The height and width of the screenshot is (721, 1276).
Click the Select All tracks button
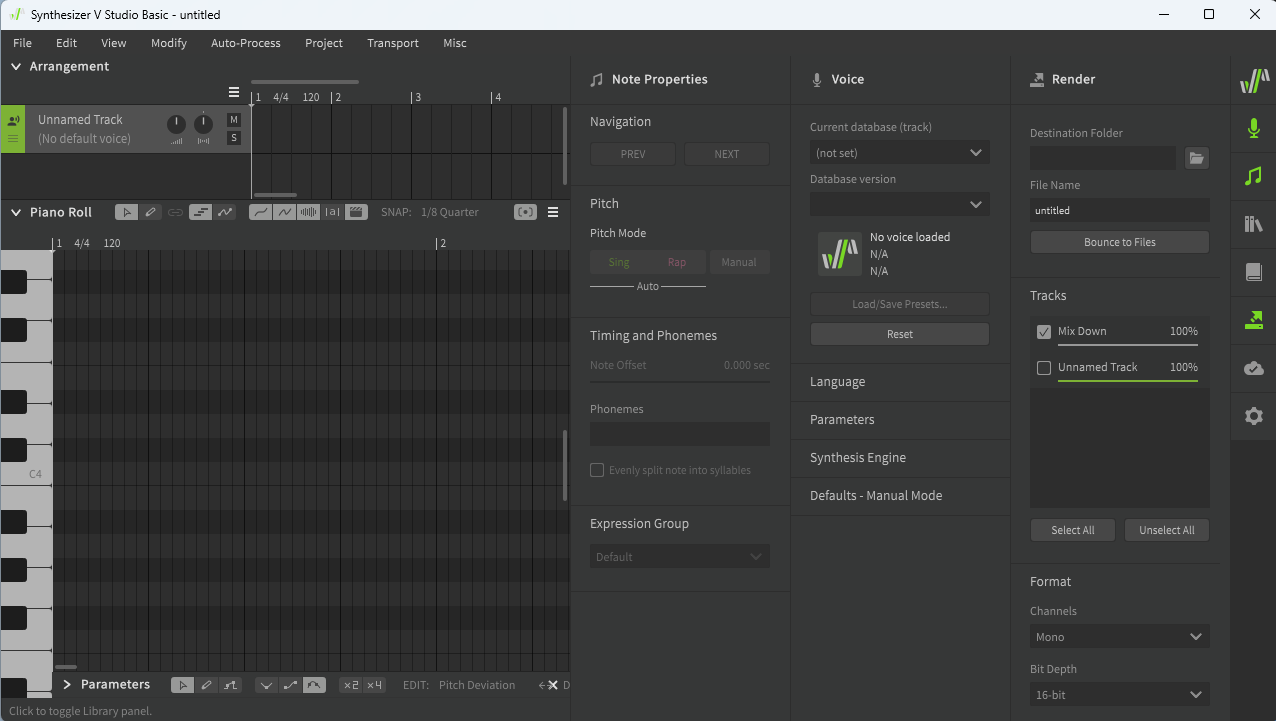click(x=1073, y=530)
